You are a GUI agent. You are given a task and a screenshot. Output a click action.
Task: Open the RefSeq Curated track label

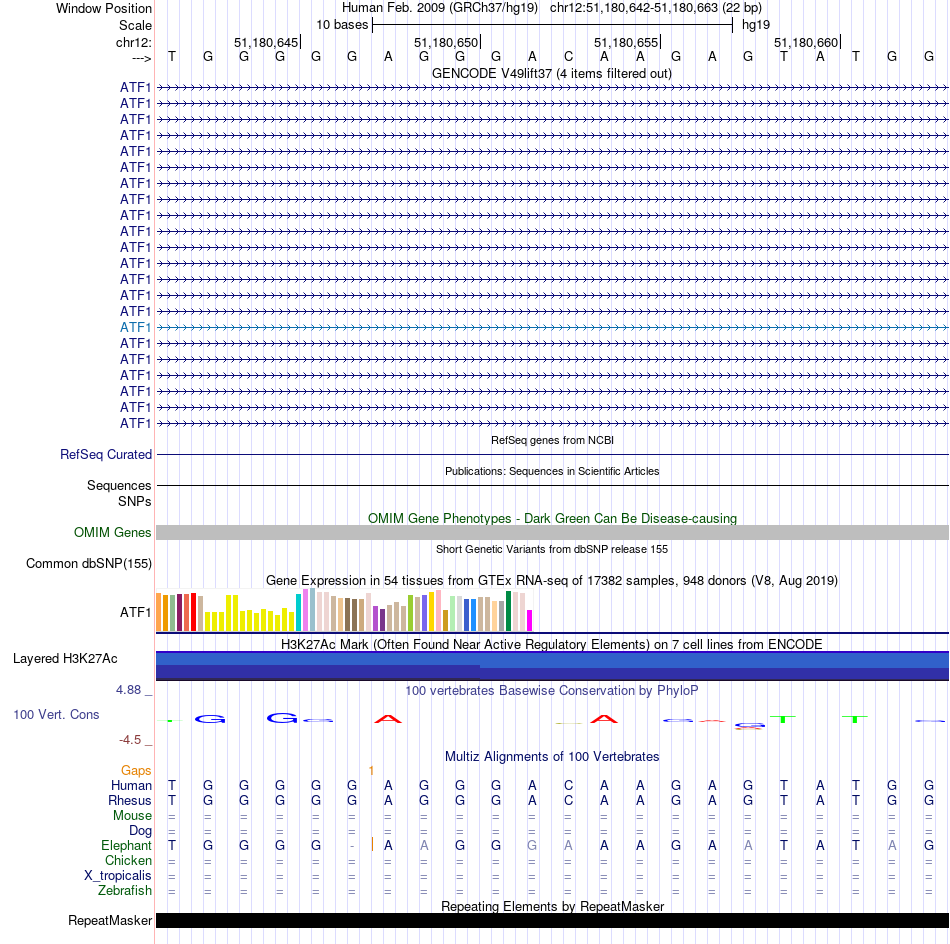[106, 454]
